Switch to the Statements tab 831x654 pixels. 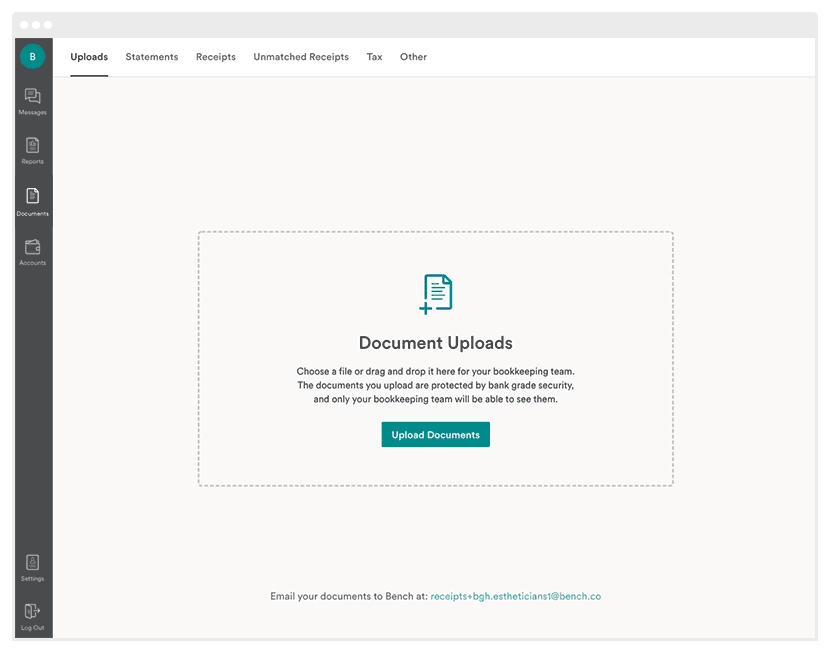[x=152, y=57]
